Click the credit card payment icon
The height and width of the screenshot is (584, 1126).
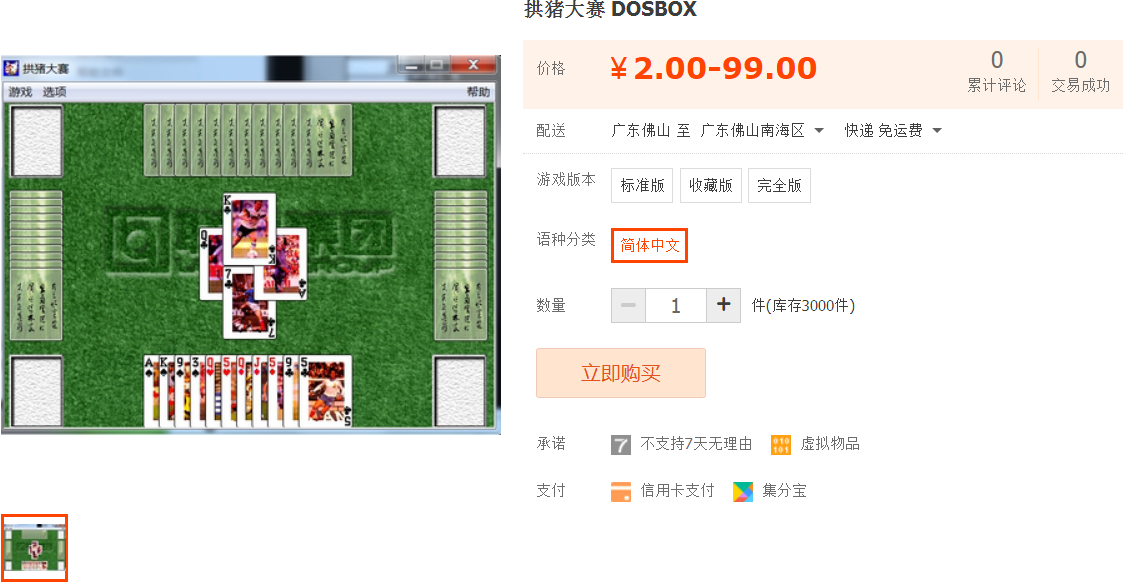pyautogui.click(x=620, y=491)
